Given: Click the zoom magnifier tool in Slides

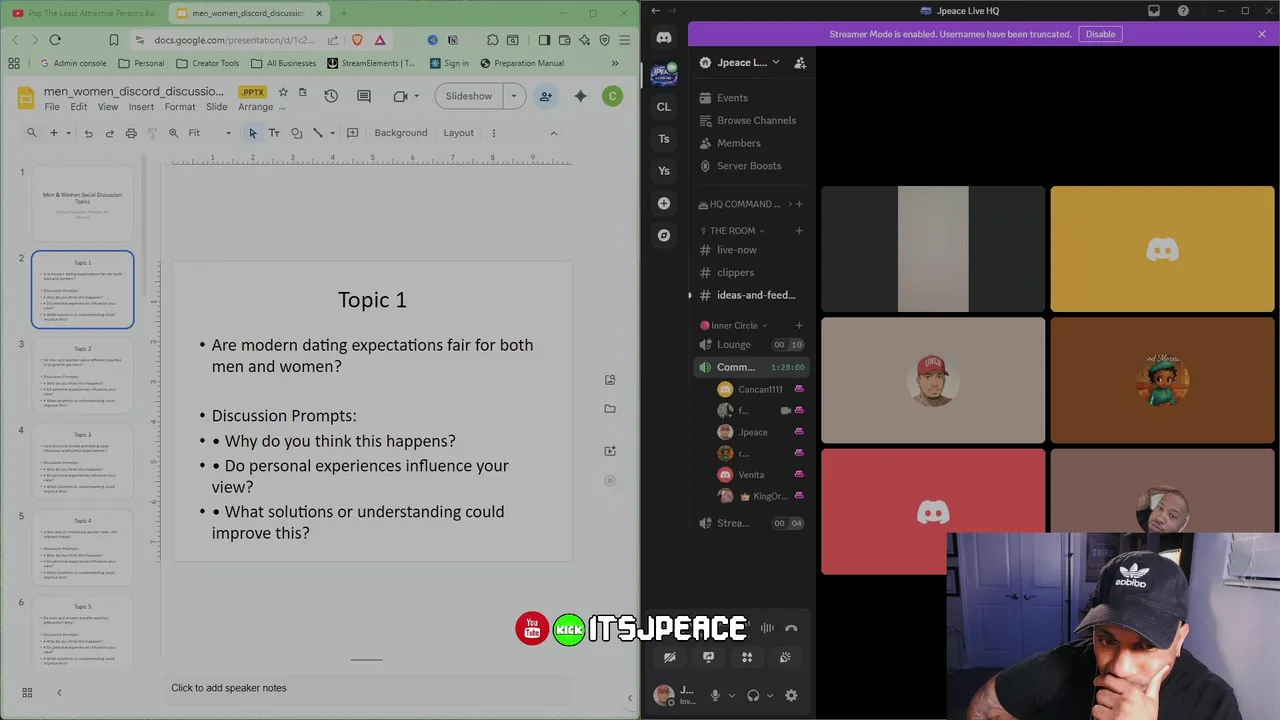Looking at the screenshot, I should tap(174, 133).
